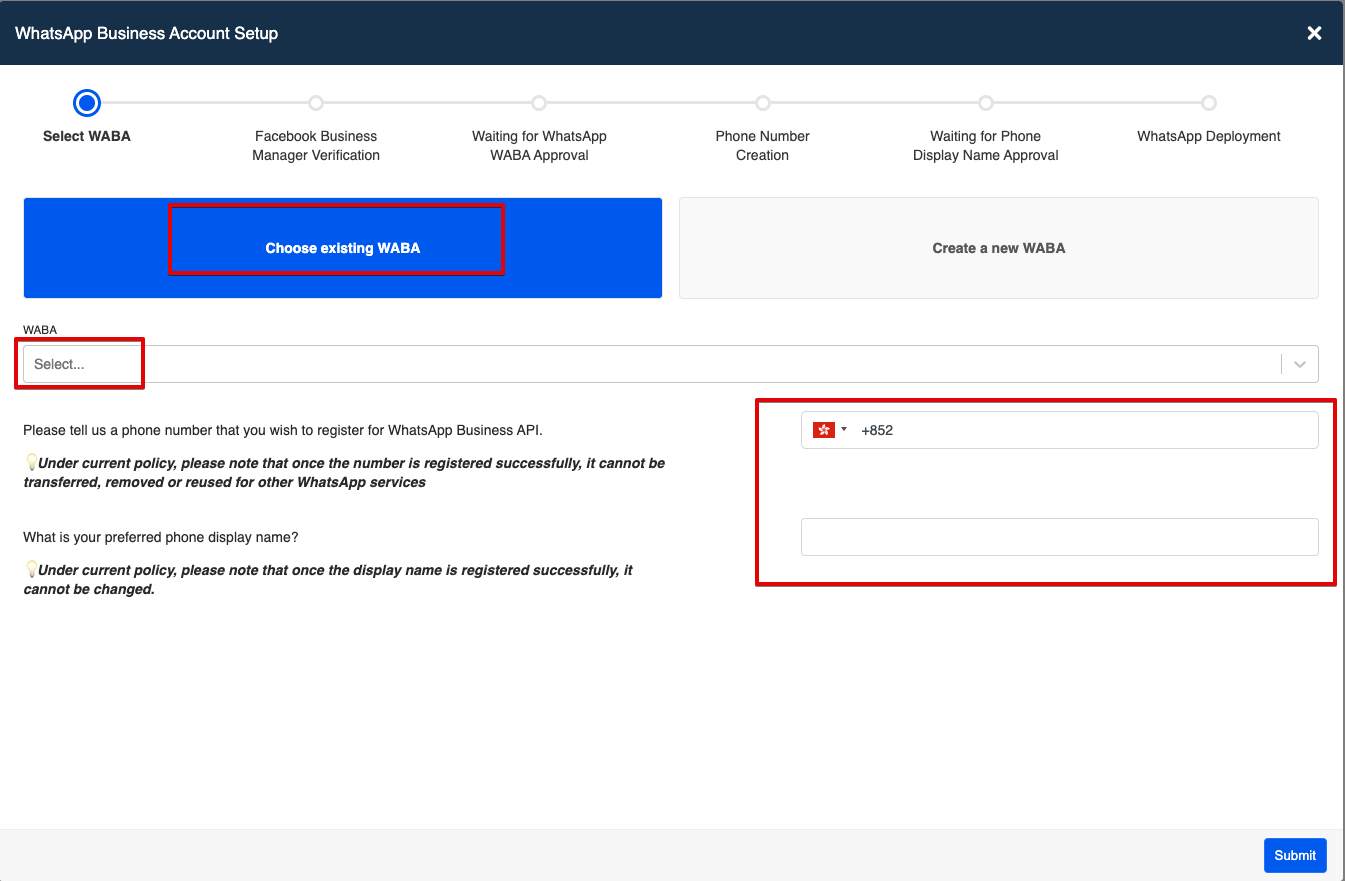Click the WhatsApp Deployment step label
Viewport: 1345px width, 881px height.
[1209, 136]
